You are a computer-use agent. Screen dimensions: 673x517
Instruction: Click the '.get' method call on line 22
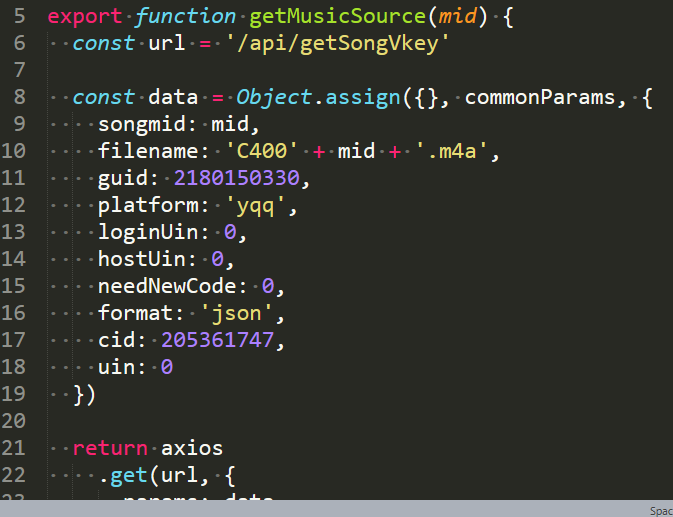(x=123, y=476)
